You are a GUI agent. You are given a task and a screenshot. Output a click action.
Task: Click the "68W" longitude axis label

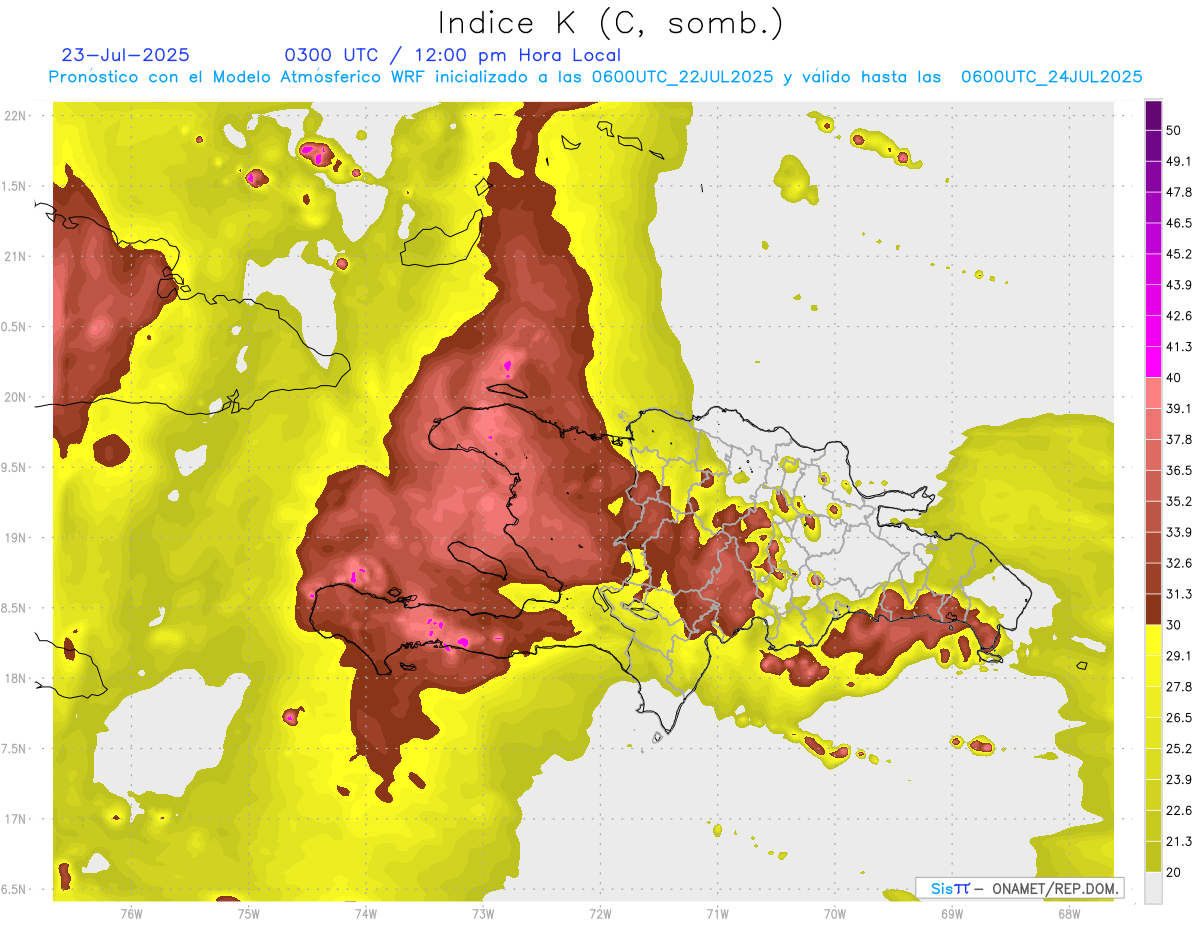point(1068,915)
